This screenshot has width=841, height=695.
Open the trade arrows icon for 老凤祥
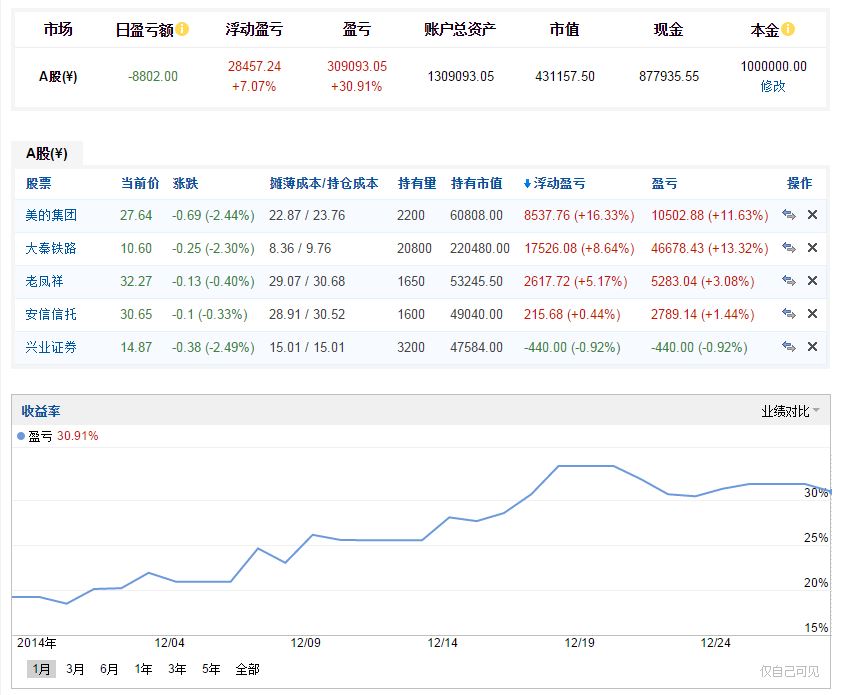click(x=788, y=280)
